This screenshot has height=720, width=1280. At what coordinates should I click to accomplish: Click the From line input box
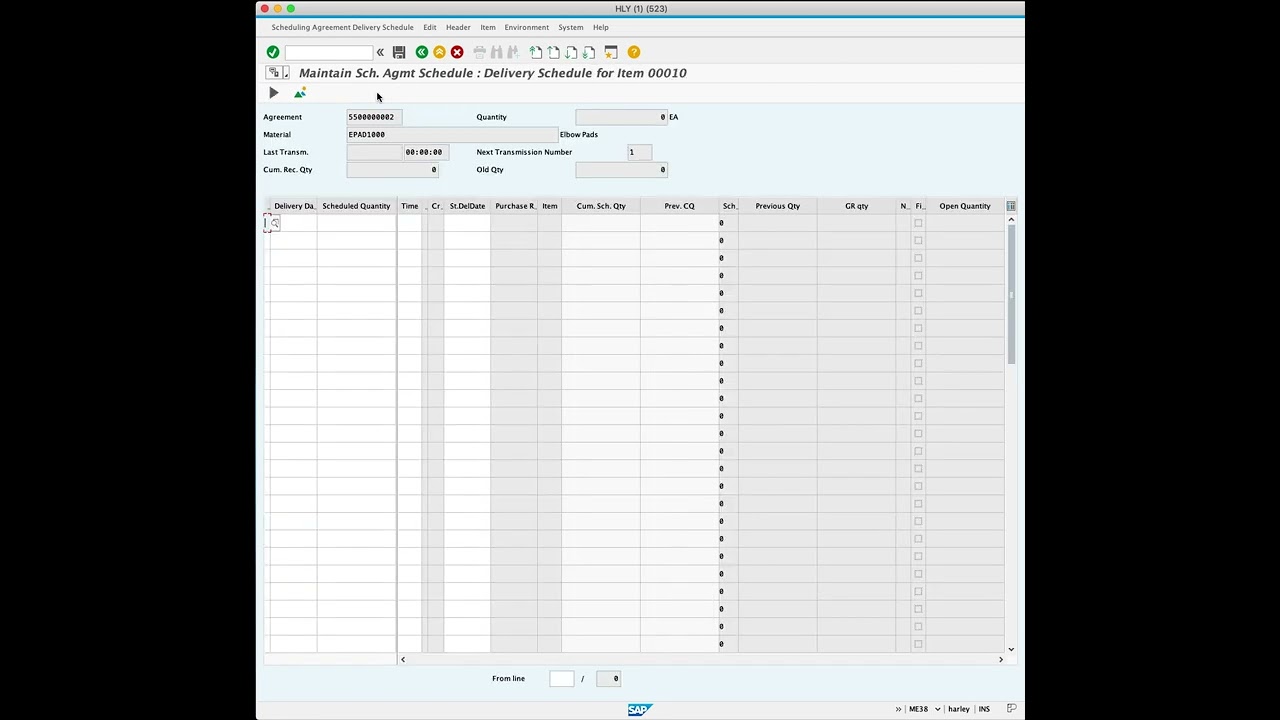(x=561, y=679)
